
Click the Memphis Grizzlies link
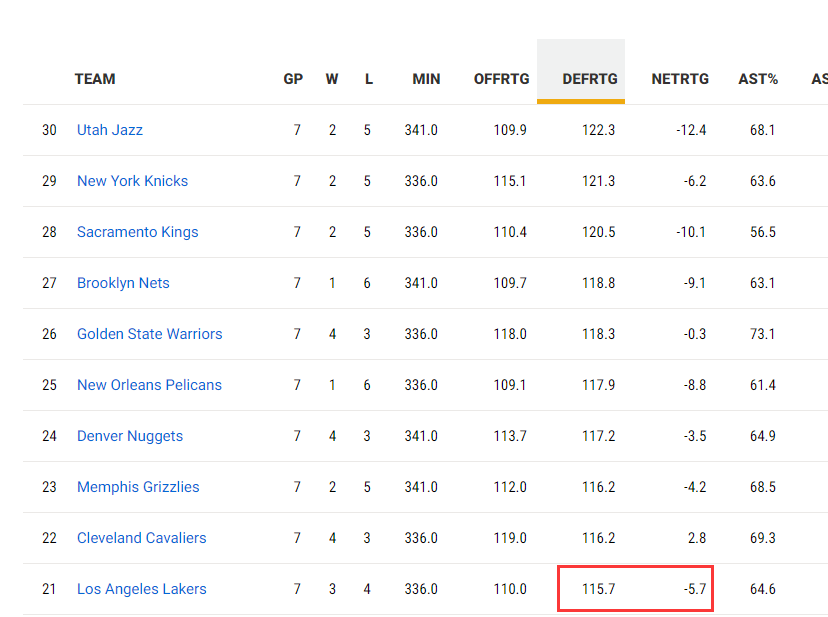pos(138,487)
